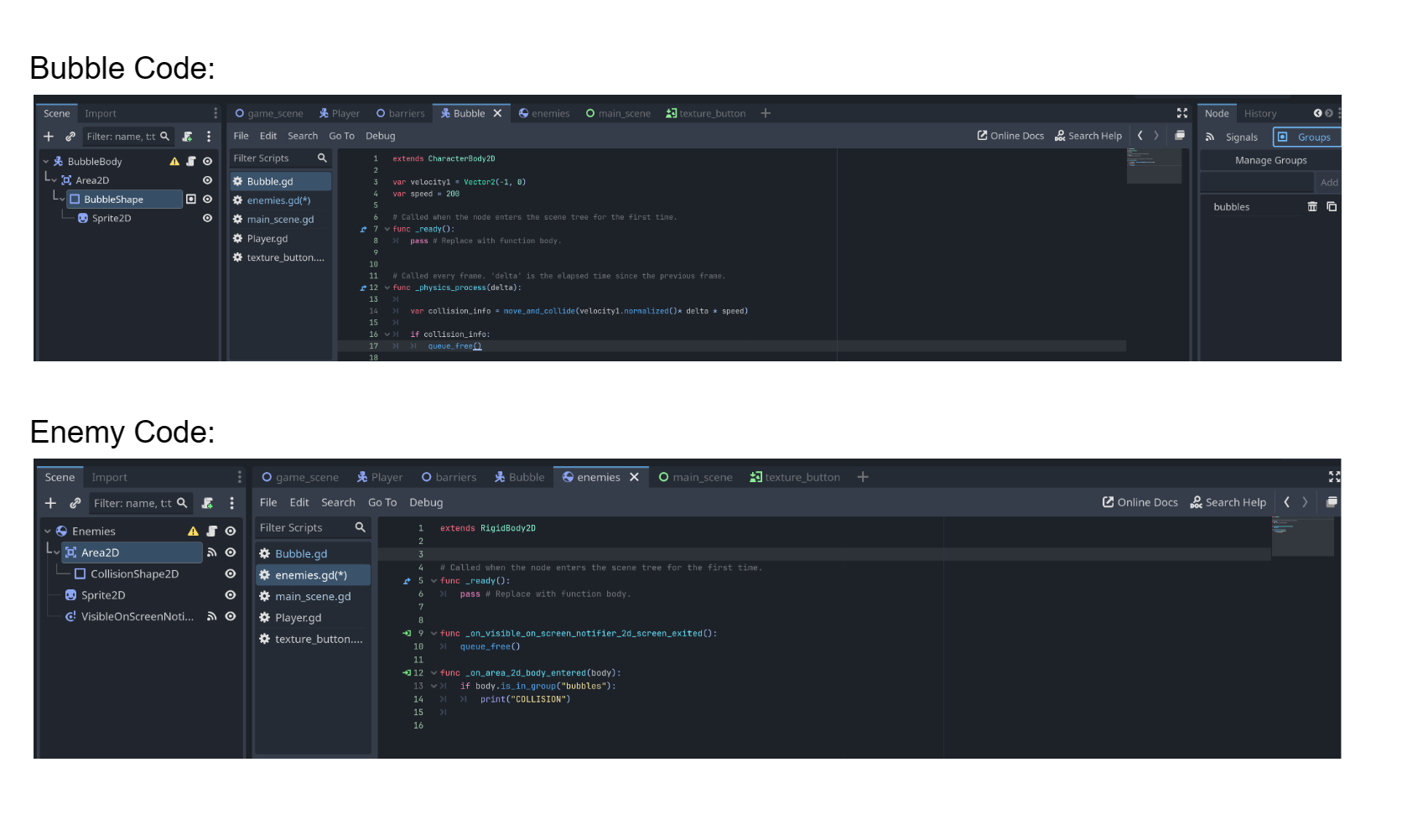Screen dimensions: 1402x840
Task: Open the script icon beside the Enemies node
Action: point(212,531)
